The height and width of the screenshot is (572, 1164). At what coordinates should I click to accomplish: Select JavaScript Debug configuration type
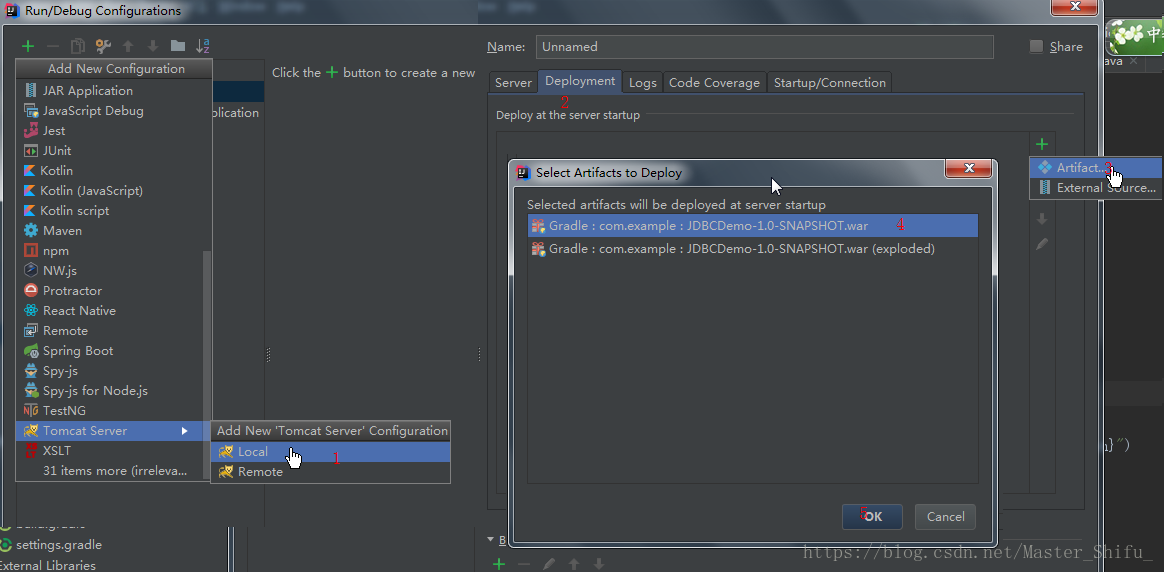tap(109, 111)
